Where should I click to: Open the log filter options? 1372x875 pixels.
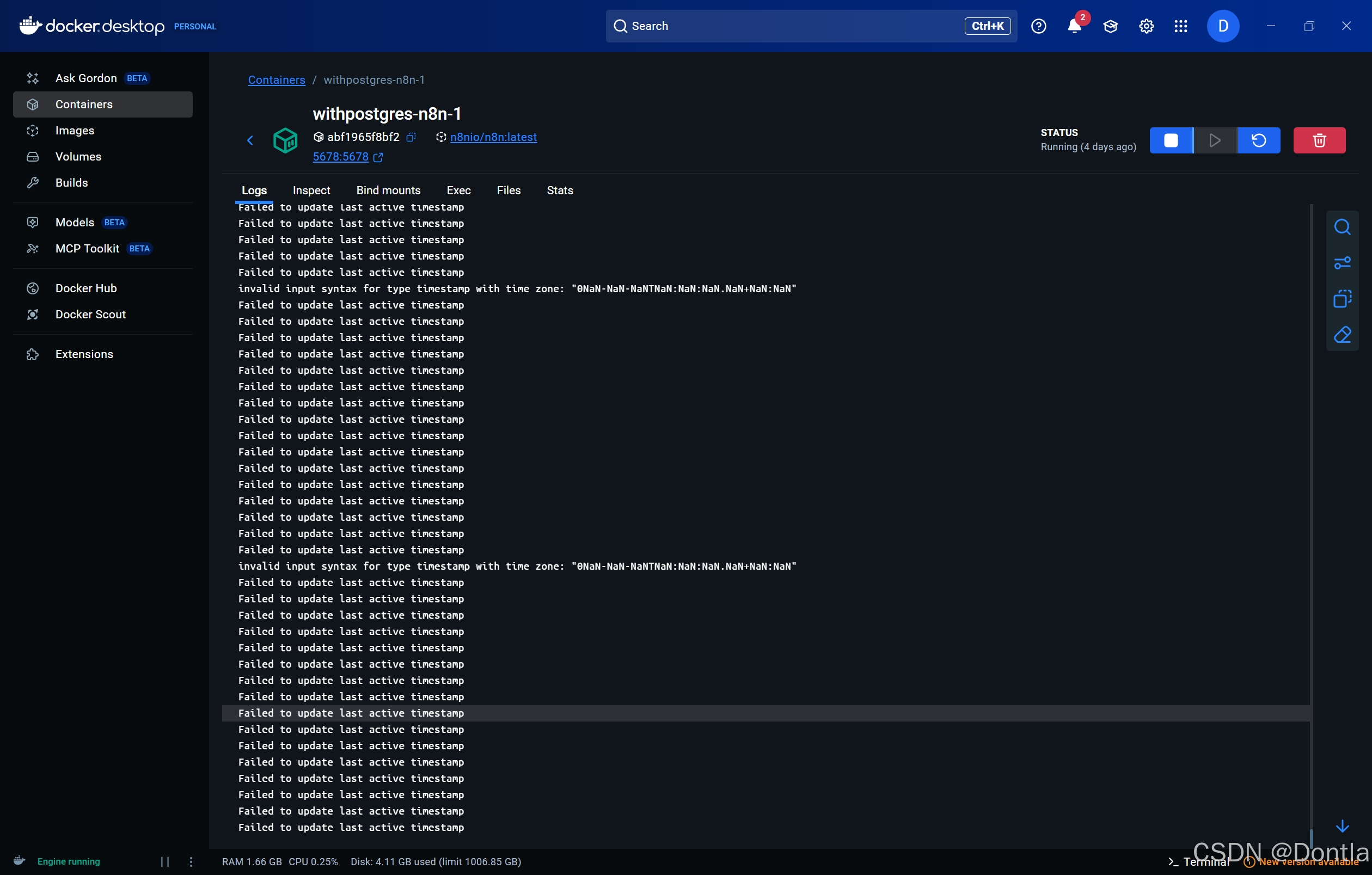pos(1343,262)
